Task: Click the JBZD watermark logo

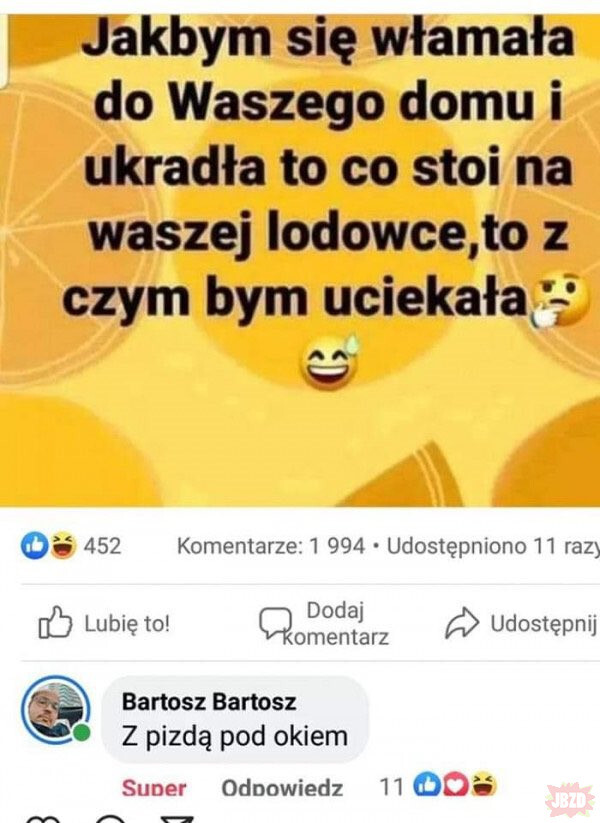Action: pyautogui.click(x=570, y=800)
